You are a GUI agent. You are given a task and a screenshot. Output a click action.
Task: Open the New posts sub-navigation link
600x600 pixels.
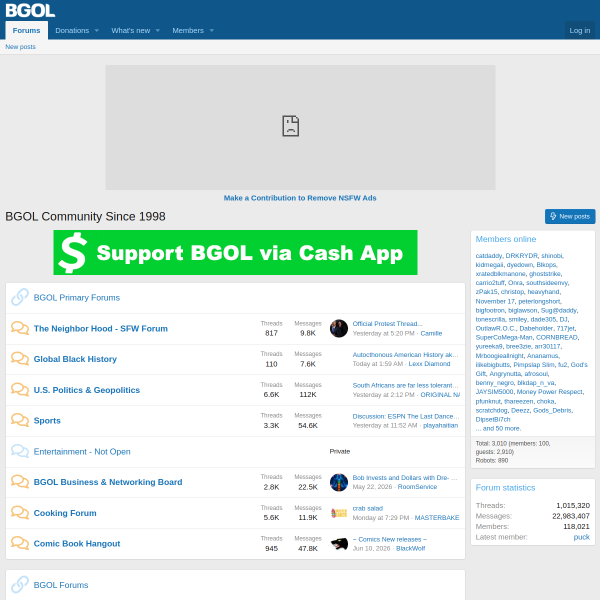click(x=20, y=47)
